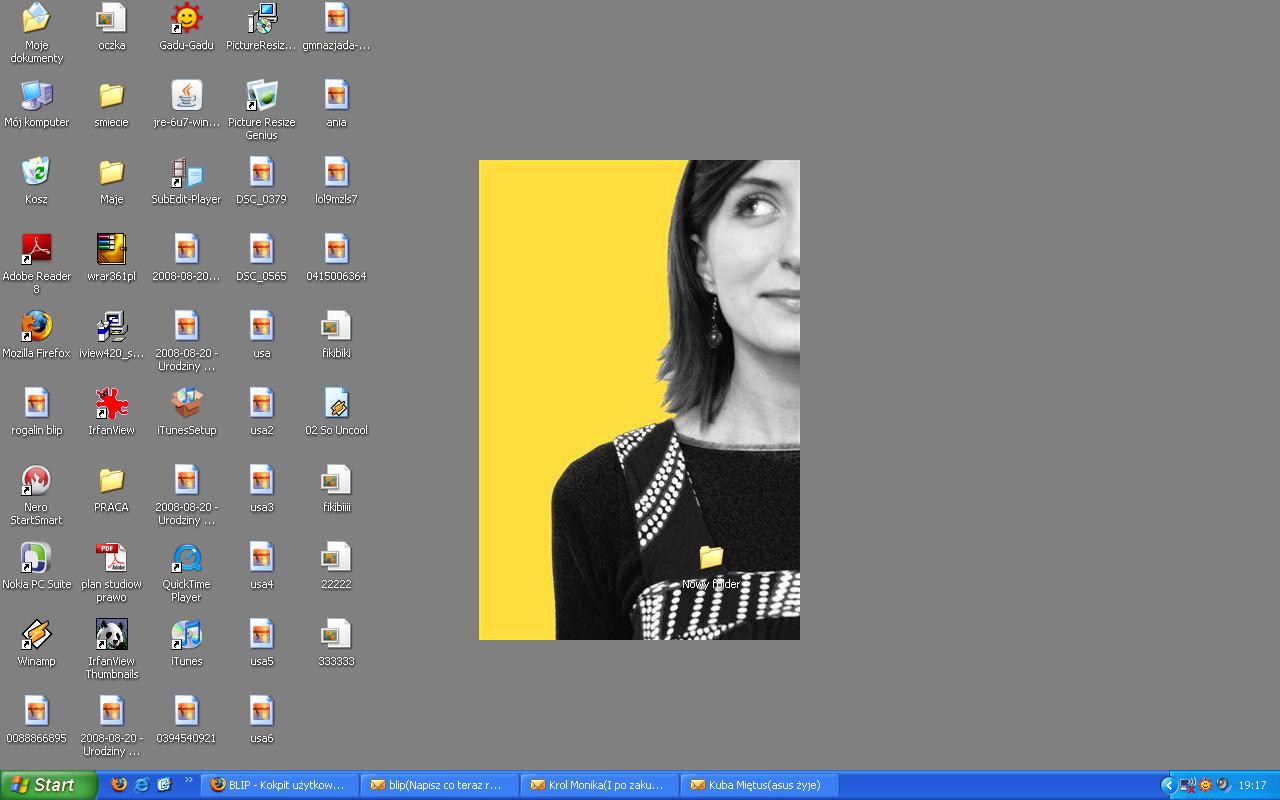The image size is (1280, 800).
Task: Click the Adobe Reader 8 icon
Action: click(36, 250)
